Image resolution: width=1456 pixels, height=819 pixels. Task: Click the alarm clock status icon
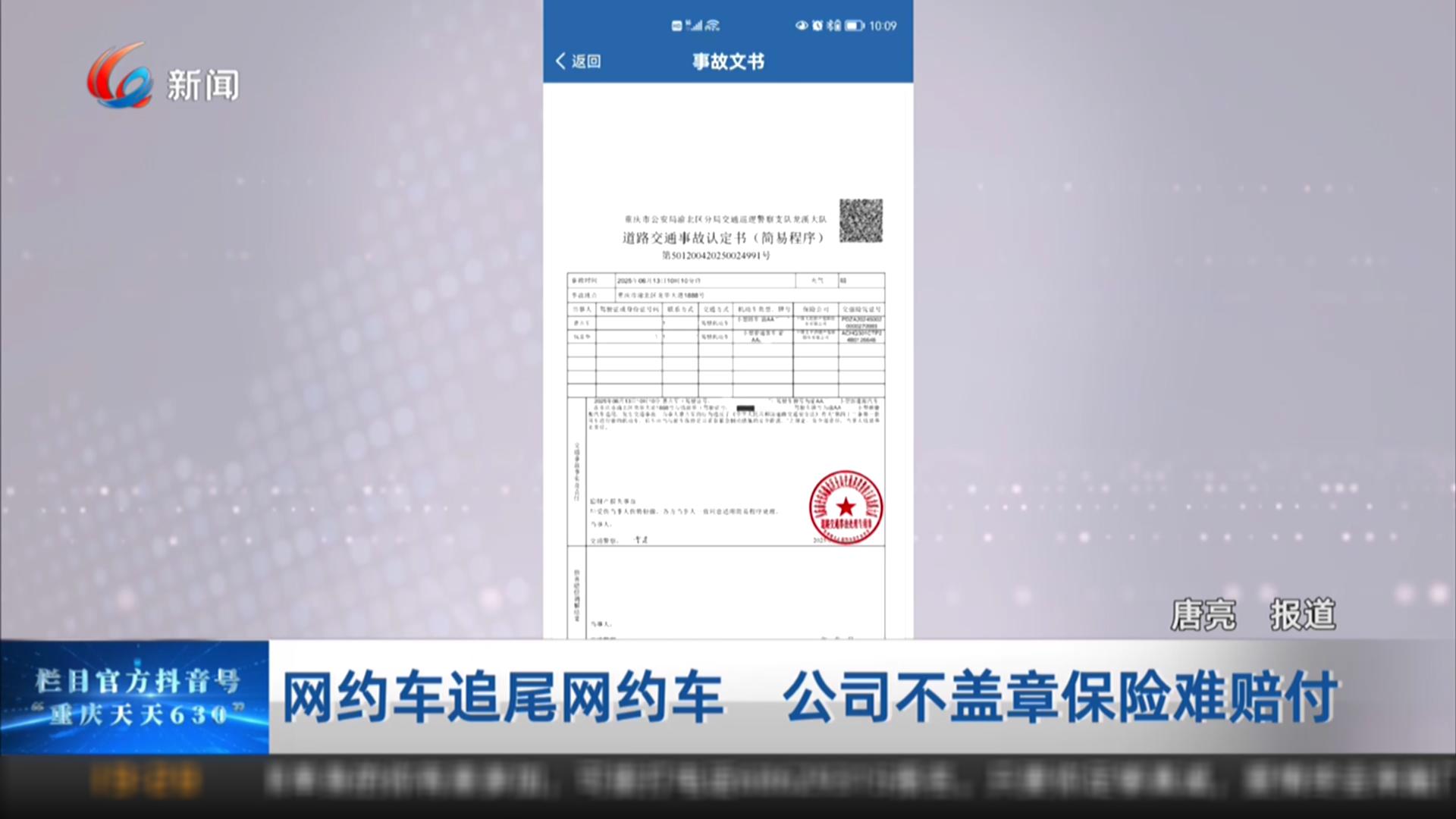(x=817, y=26)
